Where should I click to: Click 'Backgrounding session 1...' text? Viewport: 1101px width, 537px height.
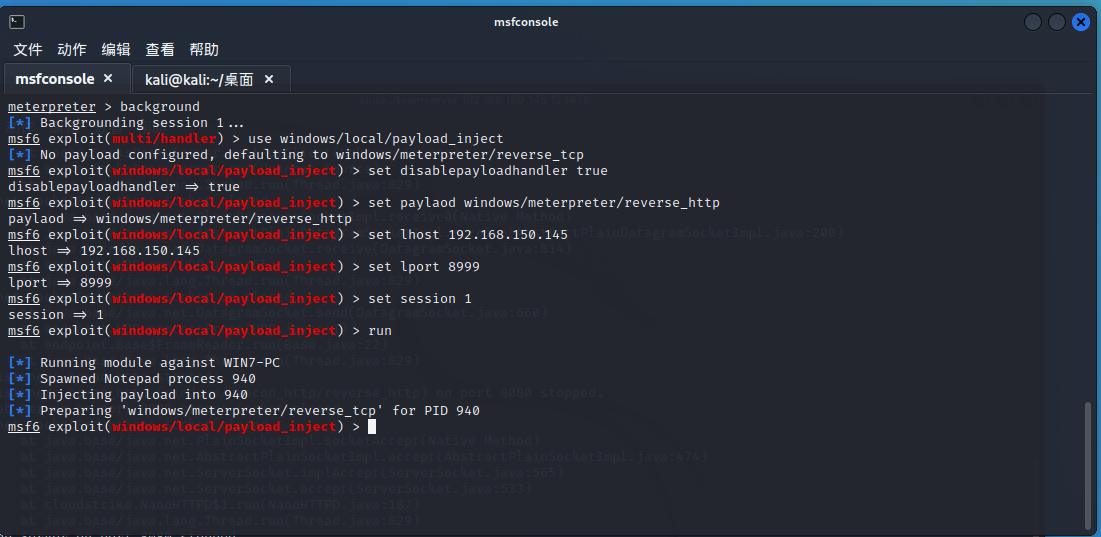coord(143,124)
